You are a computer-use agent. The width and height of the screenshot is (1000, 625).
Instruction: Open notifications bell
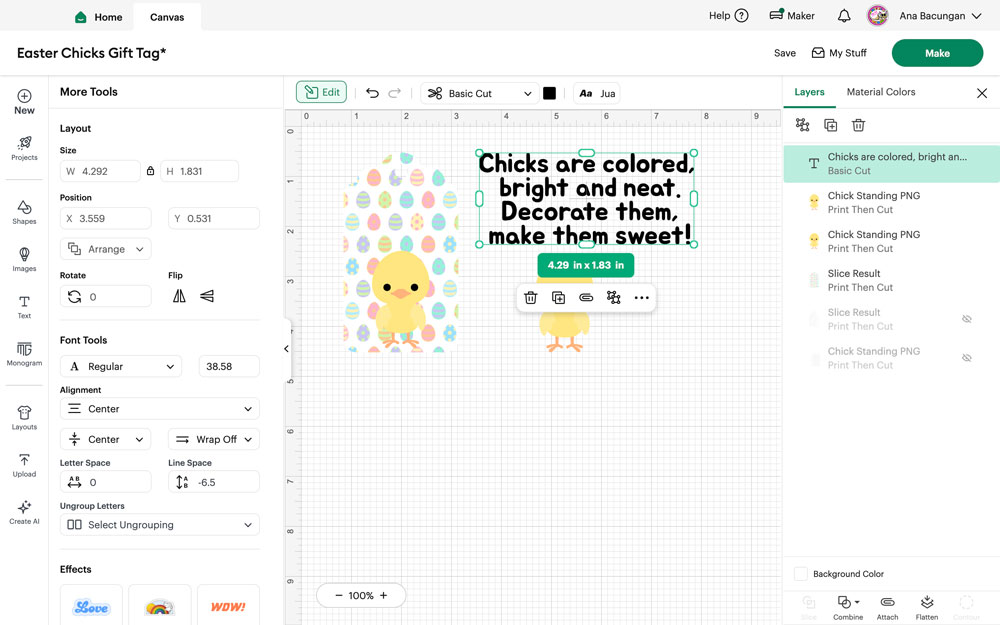point(844,16)
